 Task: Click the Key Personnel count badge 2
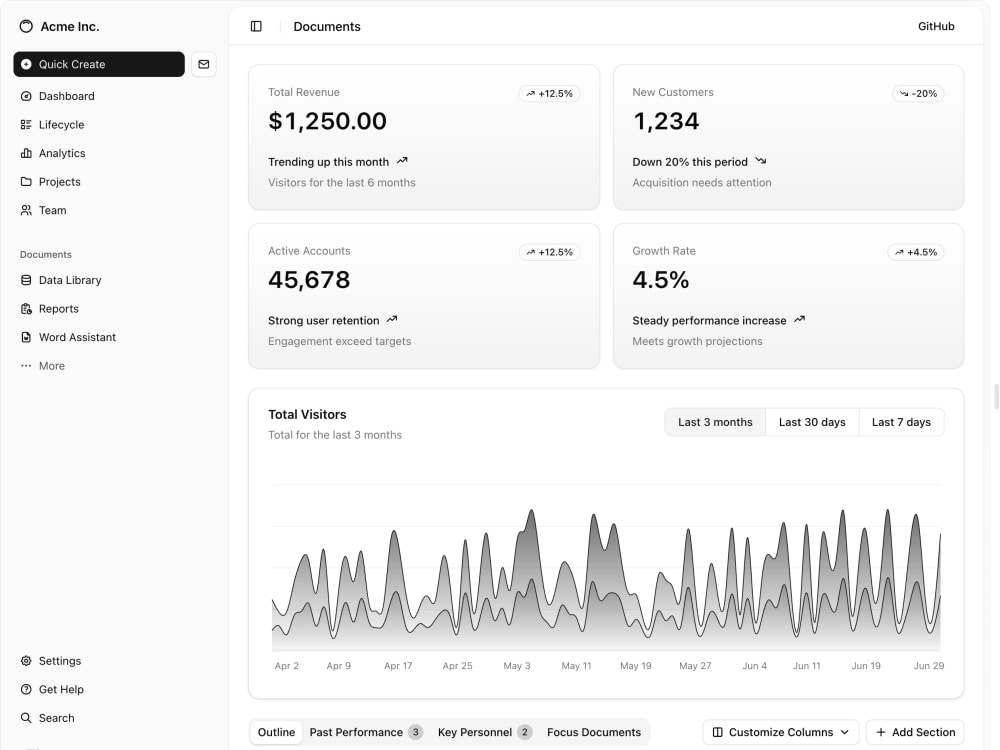tap(525, 732)
